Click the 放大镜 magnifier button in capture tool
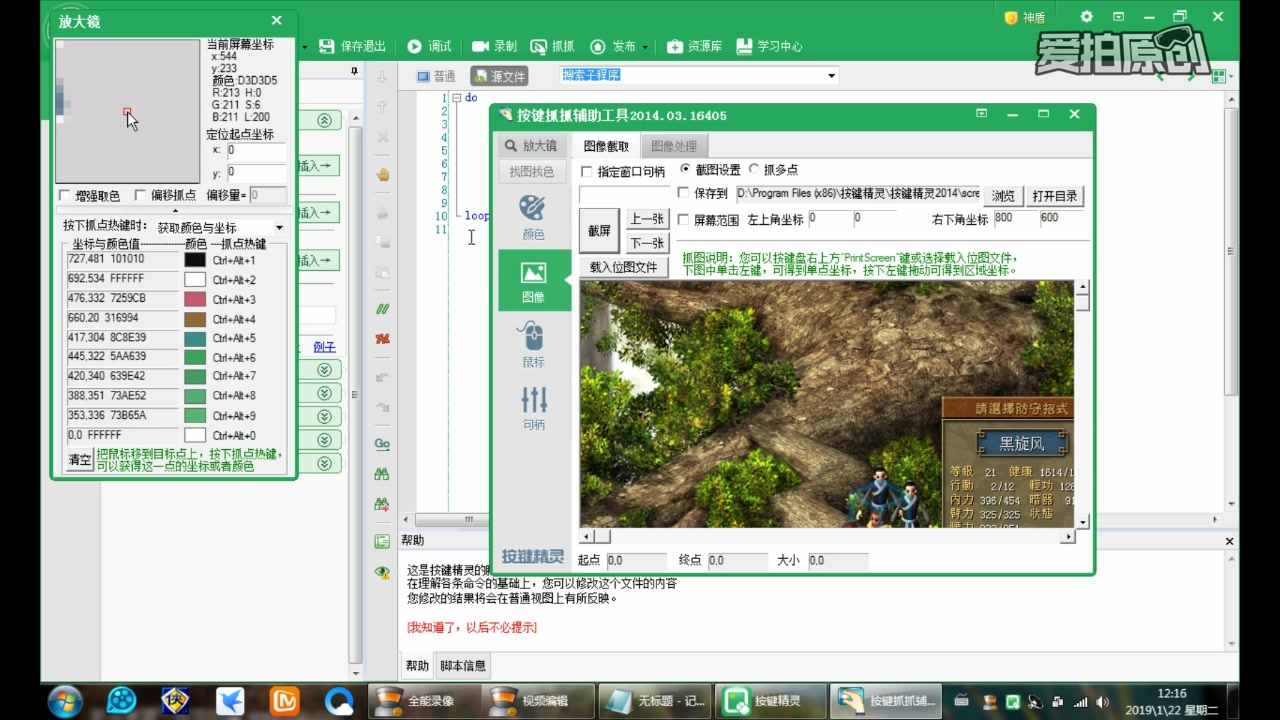The height and width of the screenshot is (720, 1280). coord(531,146)
